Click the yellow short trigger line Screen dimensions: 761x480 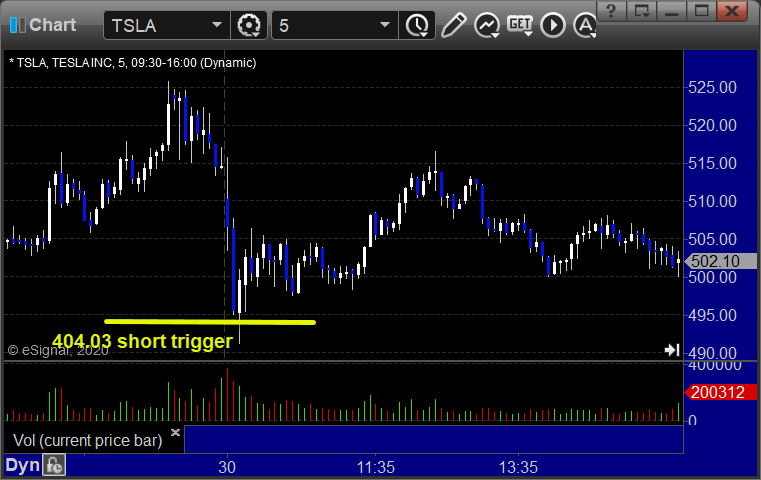(x=210, y=322)
